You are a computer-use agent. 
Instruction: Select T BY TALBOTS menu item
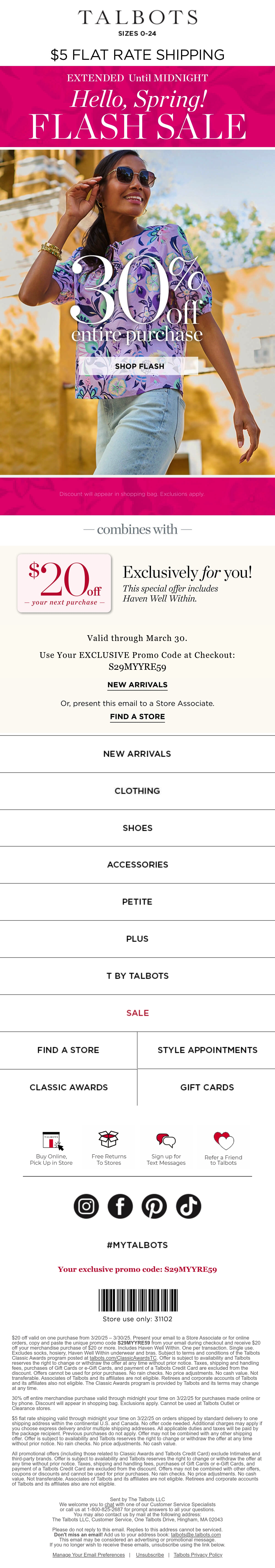click(137, 976)
